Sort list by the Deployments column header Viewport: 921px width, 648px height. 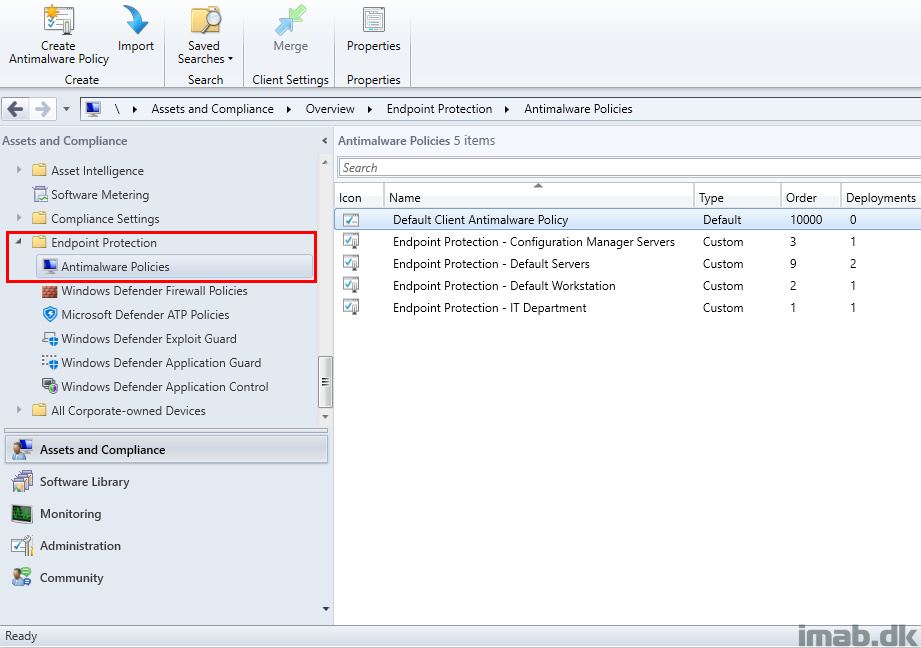(880, 198)
